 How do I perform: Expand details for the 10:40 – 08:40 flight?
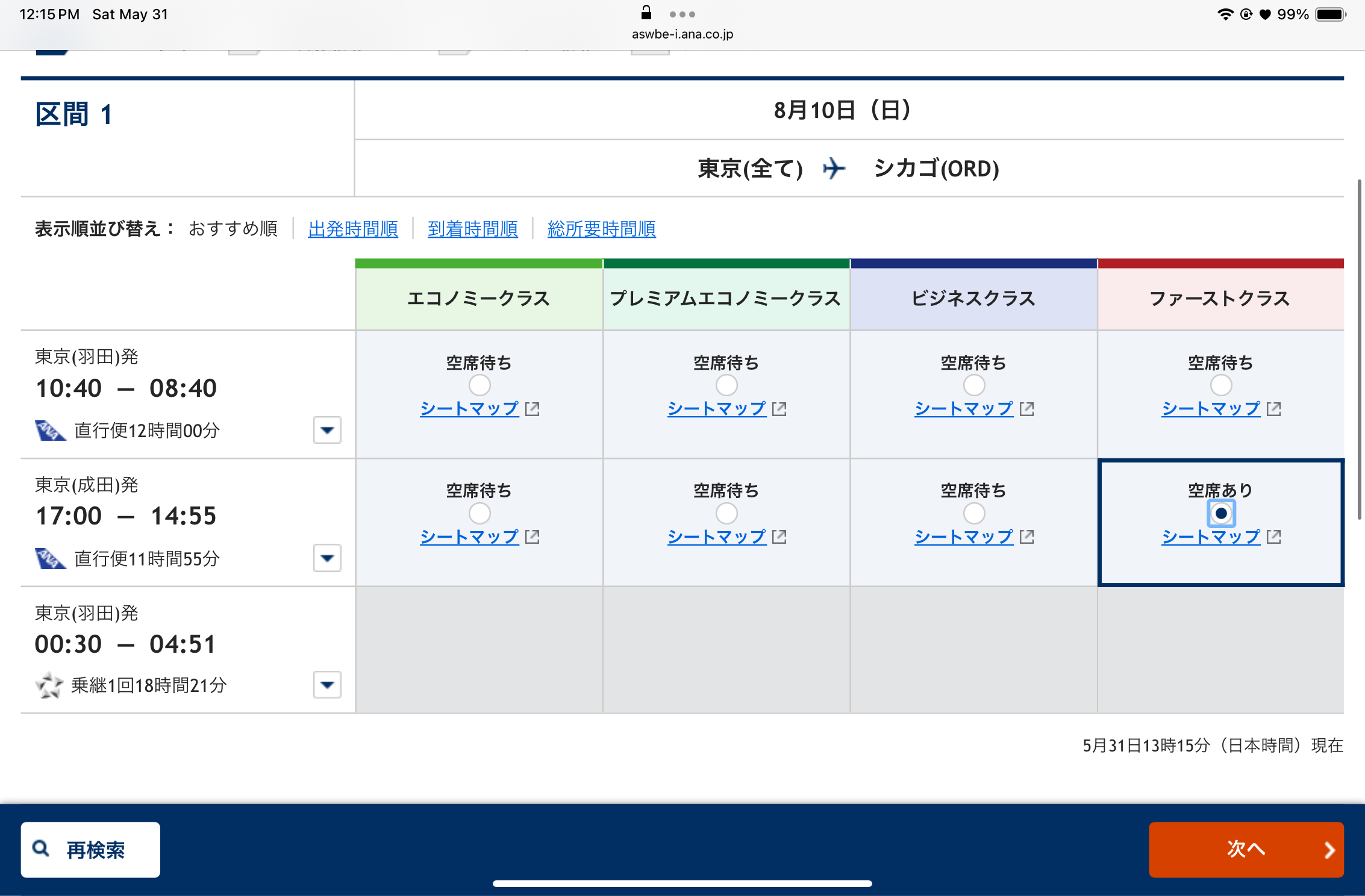(x=327, y=430)
